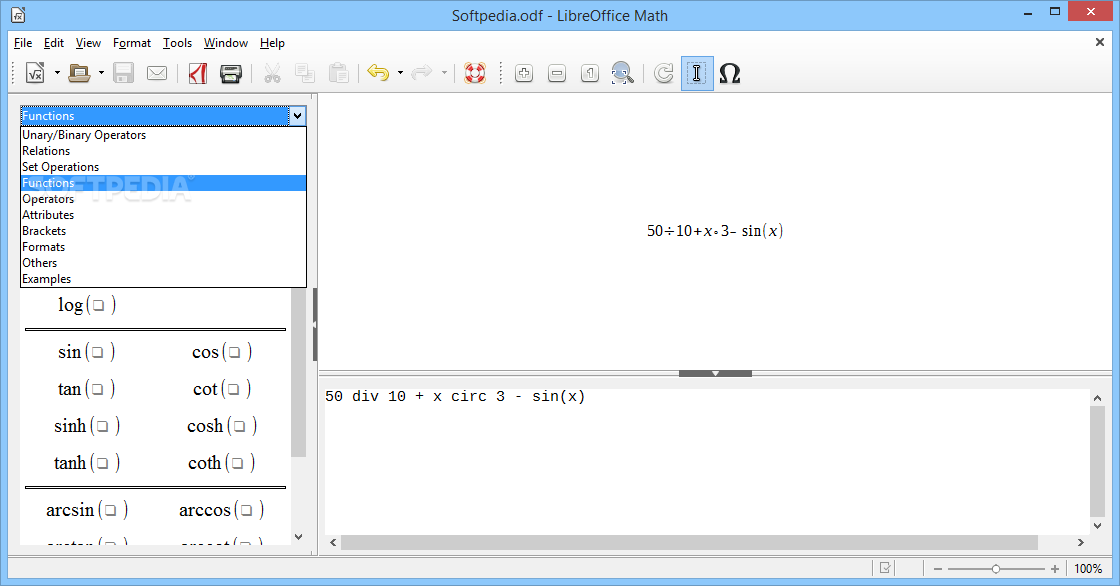The image size is (1120, 586).
Task: Open the Edit menu
Action: (54, 43)
